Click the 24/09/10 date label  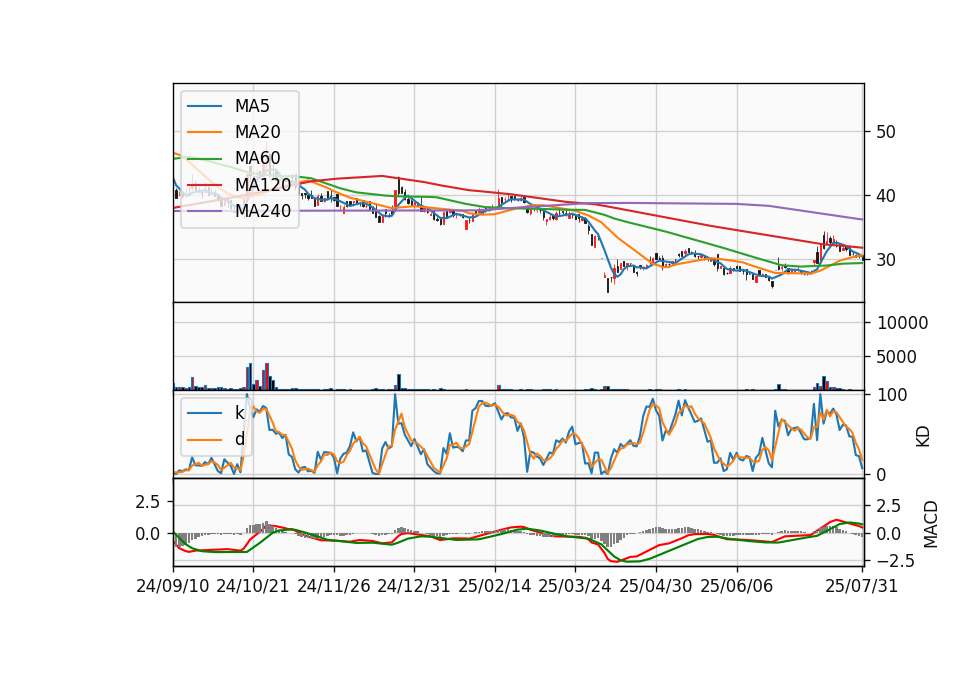(173, 586)
